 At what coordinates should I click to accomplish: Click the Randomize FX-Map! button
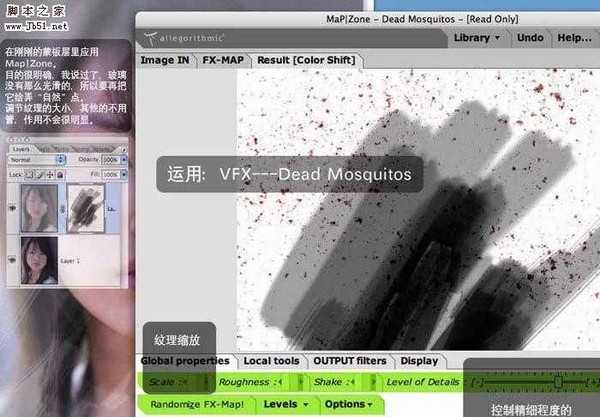point(197,404)
